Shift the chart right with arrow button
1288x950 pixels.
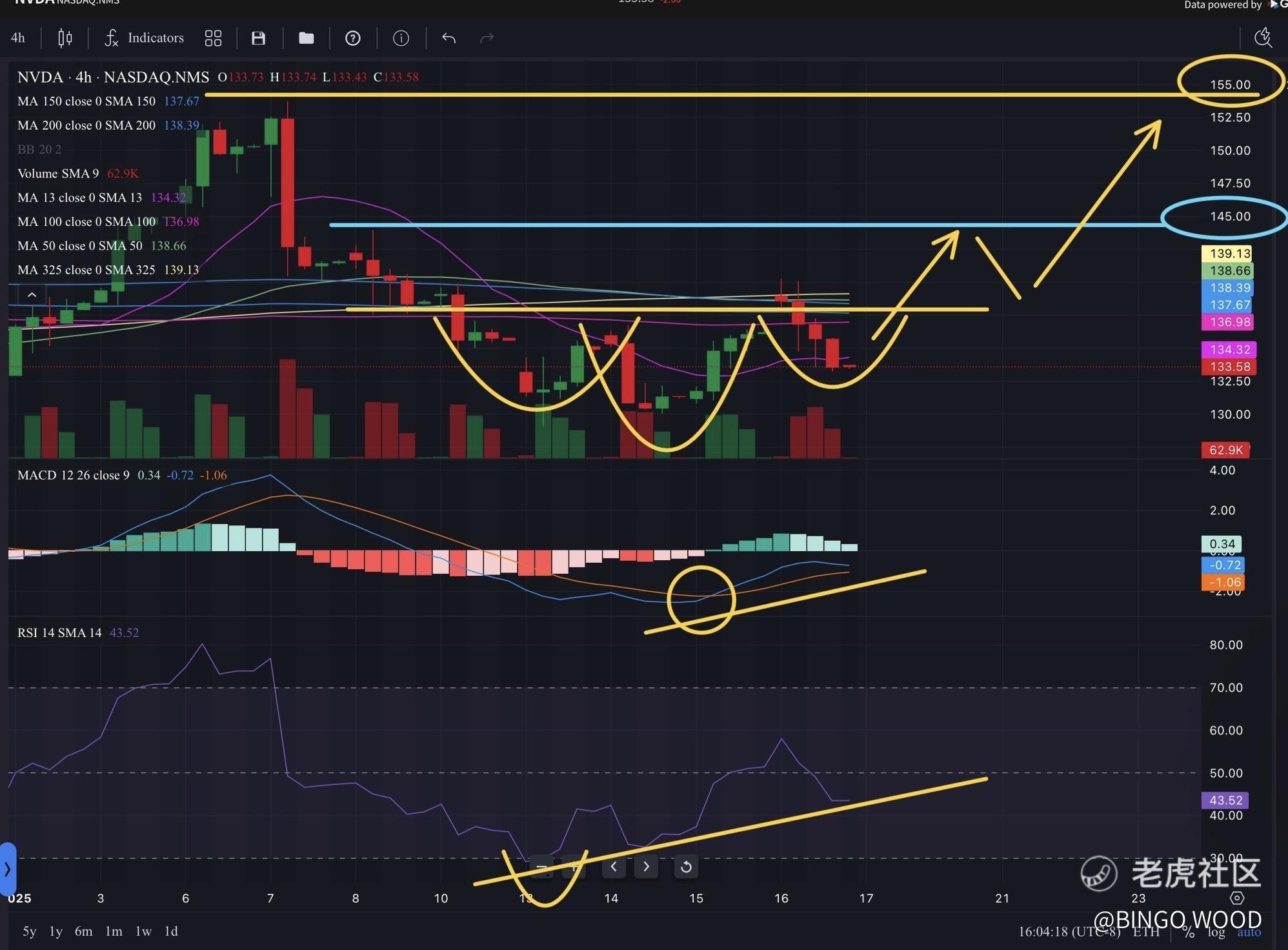[646, 867]
